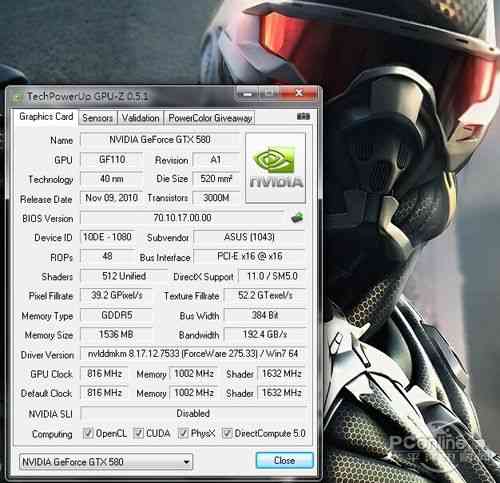500x483 pixels.
Task: Click the camera screenshot icon in GPU-Z
Action: click(x=303, y=116)
